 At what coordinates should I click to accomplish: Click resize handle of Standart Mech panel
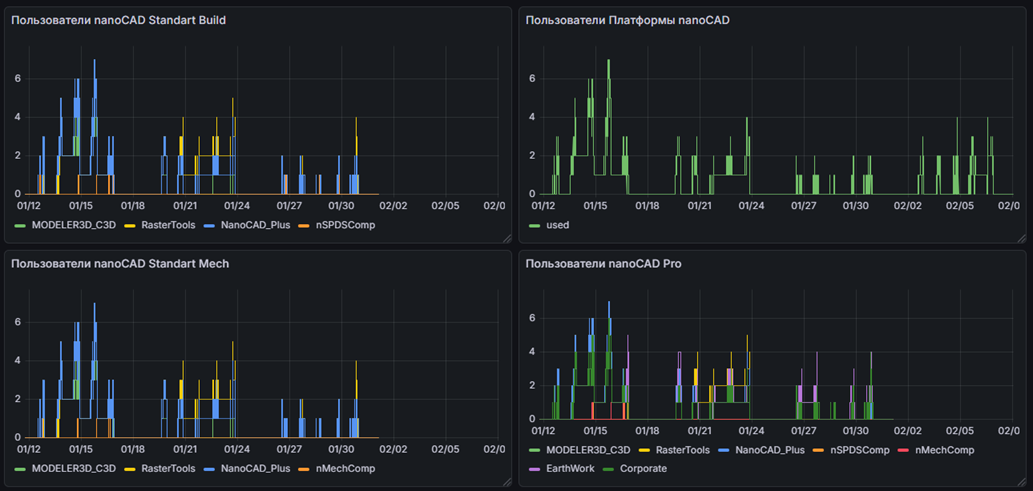(x=506, y=481)
